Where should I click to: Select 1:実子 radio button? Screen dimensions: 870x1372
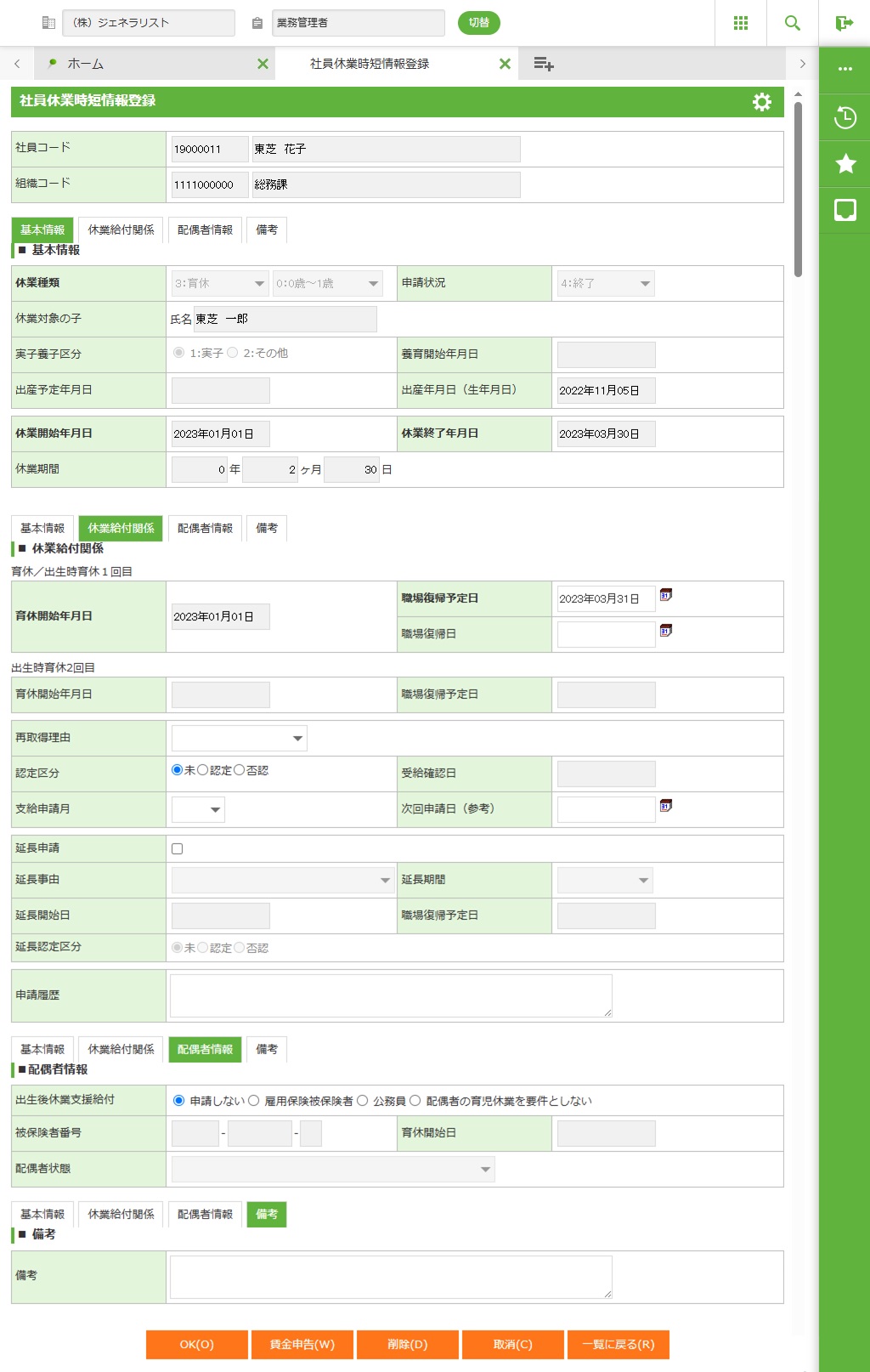178,353
